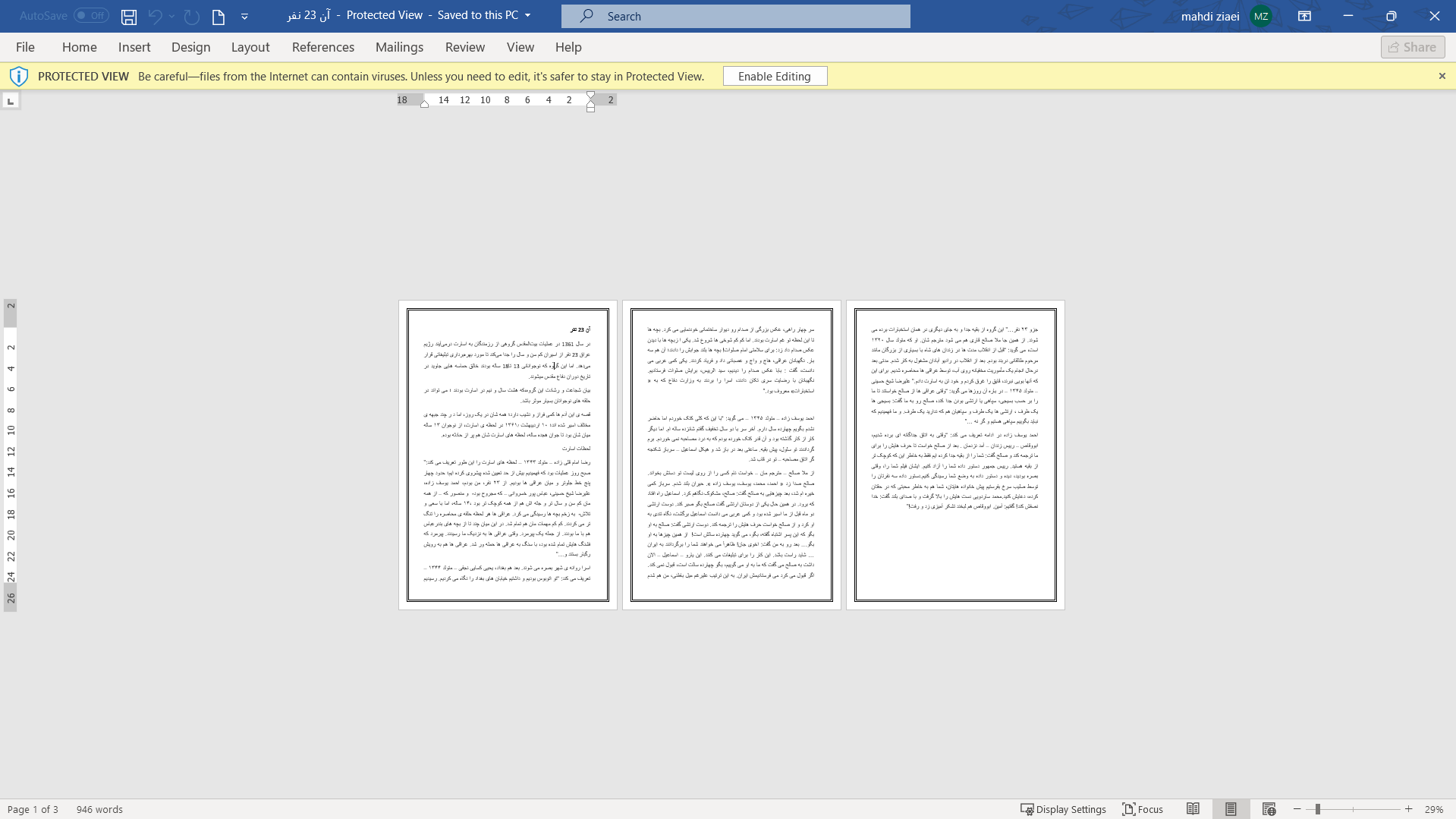Switch to Read Mode view icon
1456x819 pixels.
coord(1193,809)
